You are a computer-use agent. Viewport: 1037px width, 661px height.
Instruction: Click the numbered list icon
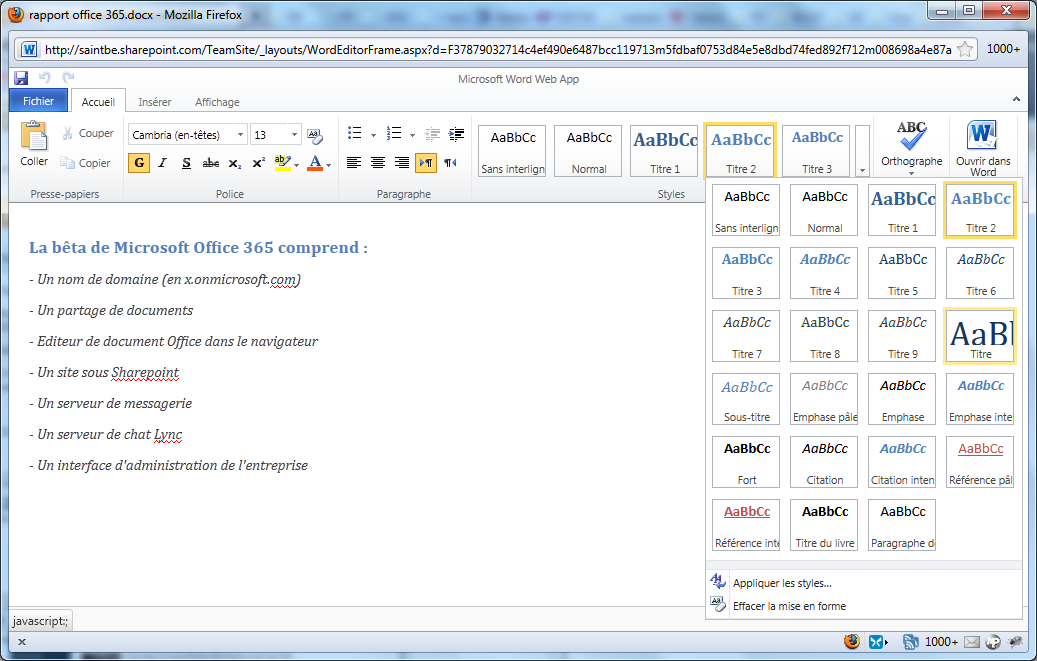click(394, 134)
